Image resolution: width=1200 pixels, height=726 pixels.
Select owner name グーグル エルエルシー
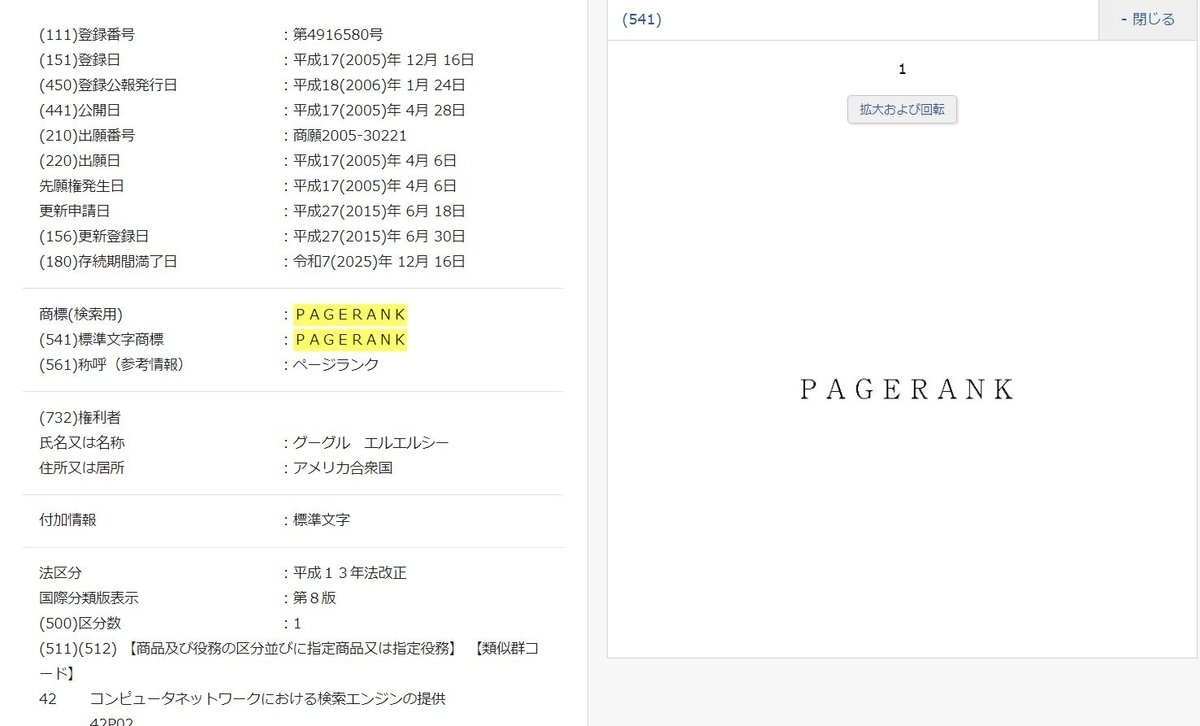371,442
